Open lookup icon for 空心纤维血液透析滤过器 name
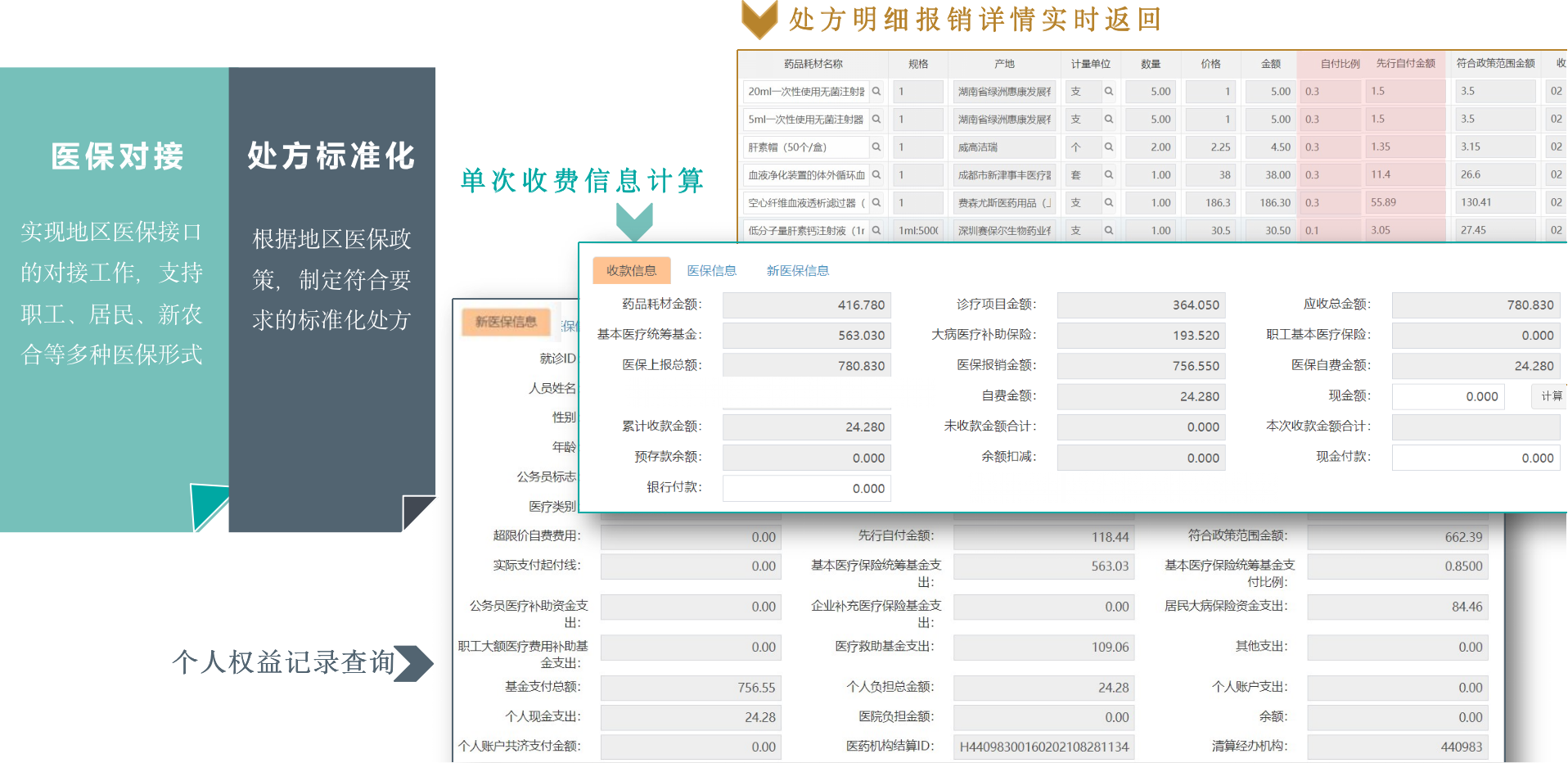 (876, 203)
